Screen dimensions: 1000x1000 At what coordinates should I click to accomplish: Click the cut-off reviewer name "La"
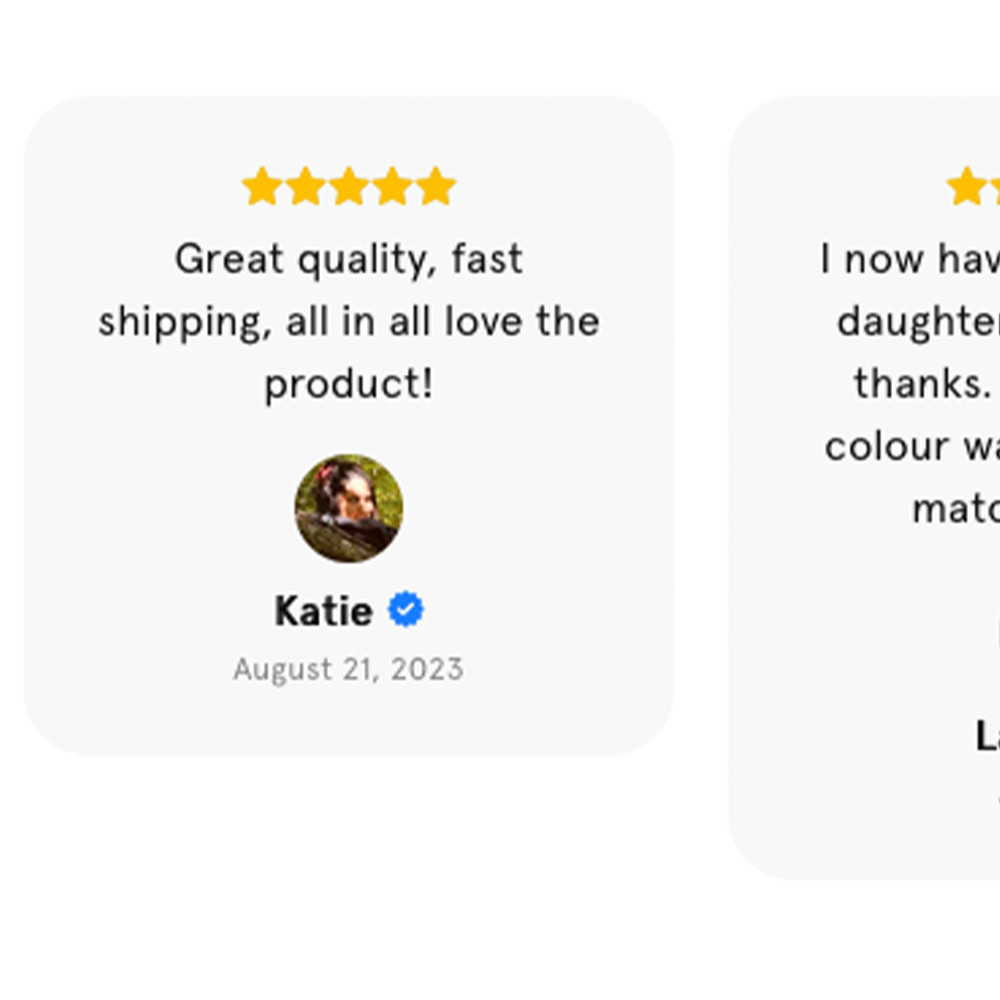(x=987, y=737)
